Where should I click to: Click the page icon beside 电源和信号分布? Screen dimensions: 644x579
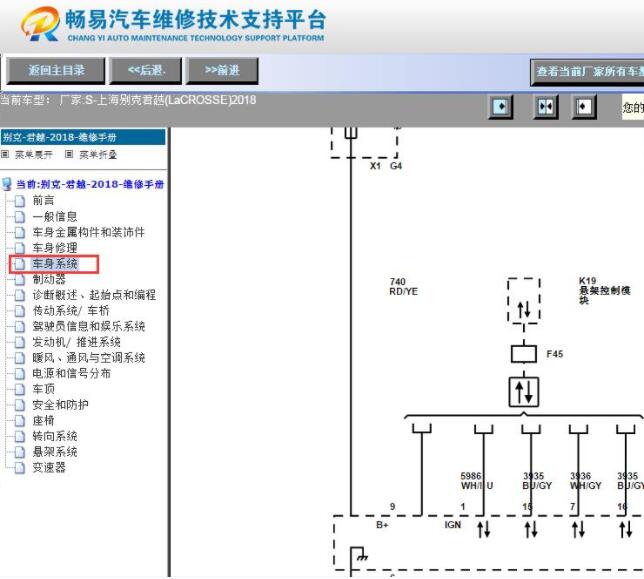point(20,374)
